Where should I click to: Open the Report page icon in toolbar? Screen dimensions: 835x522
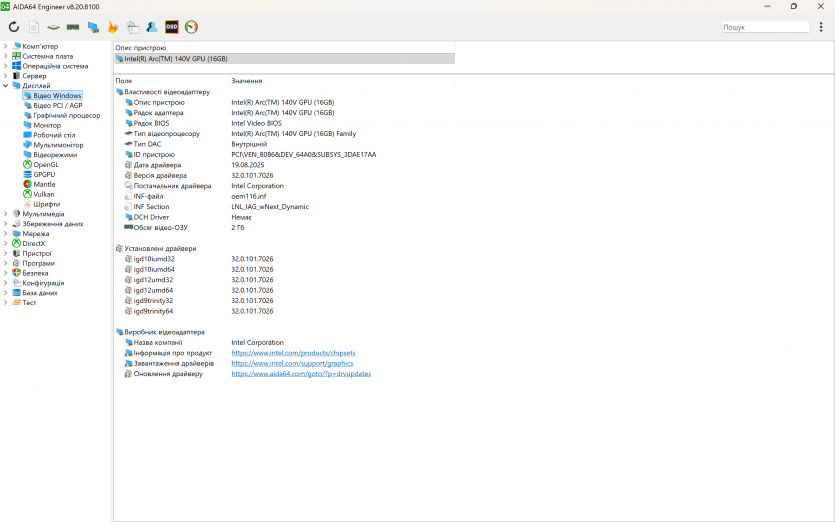click(x=34, y=27)
